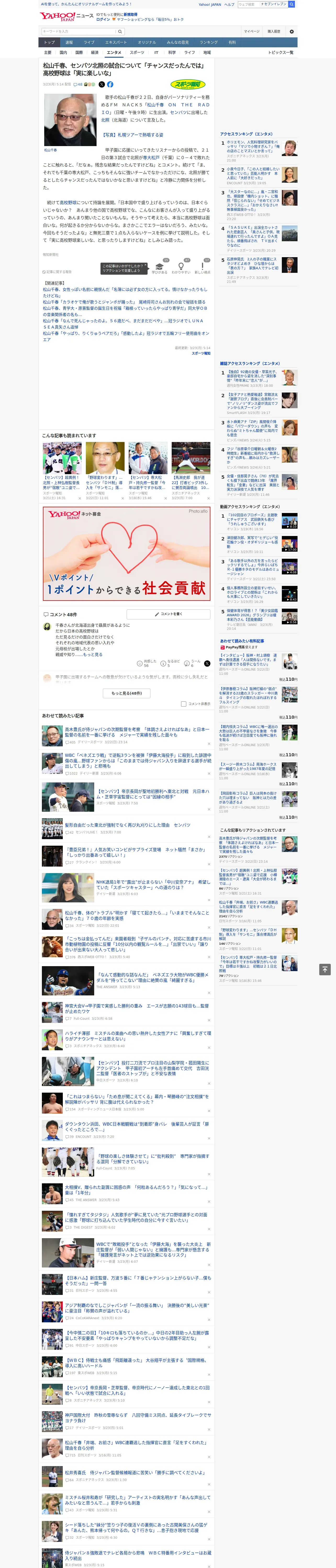The width and height of the screenshot is (336, 1568).
Task: Open the 速報 tab
Action: point(69,42)
